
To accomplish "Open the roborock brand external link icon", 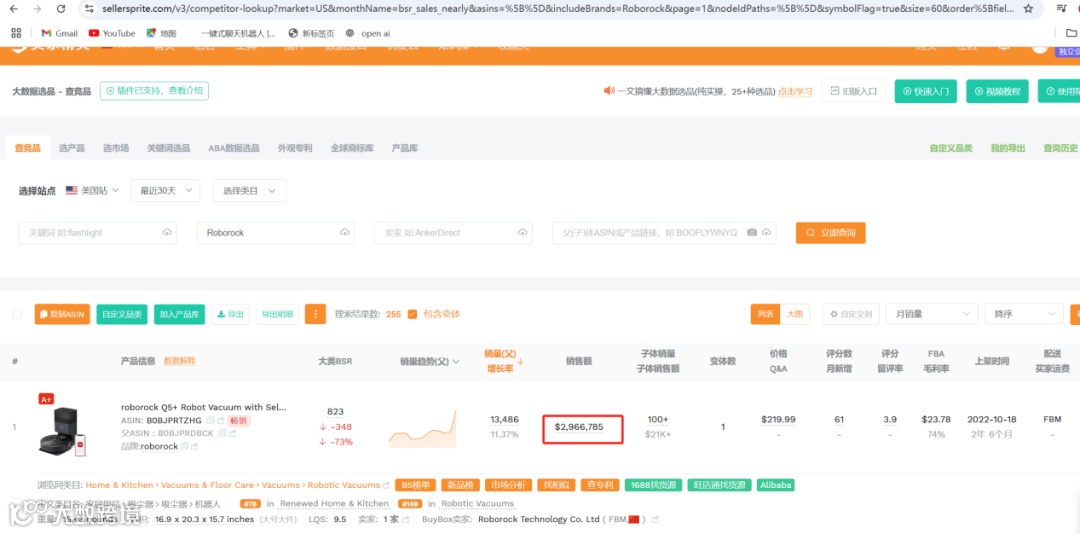I will (x=195, y=446).
